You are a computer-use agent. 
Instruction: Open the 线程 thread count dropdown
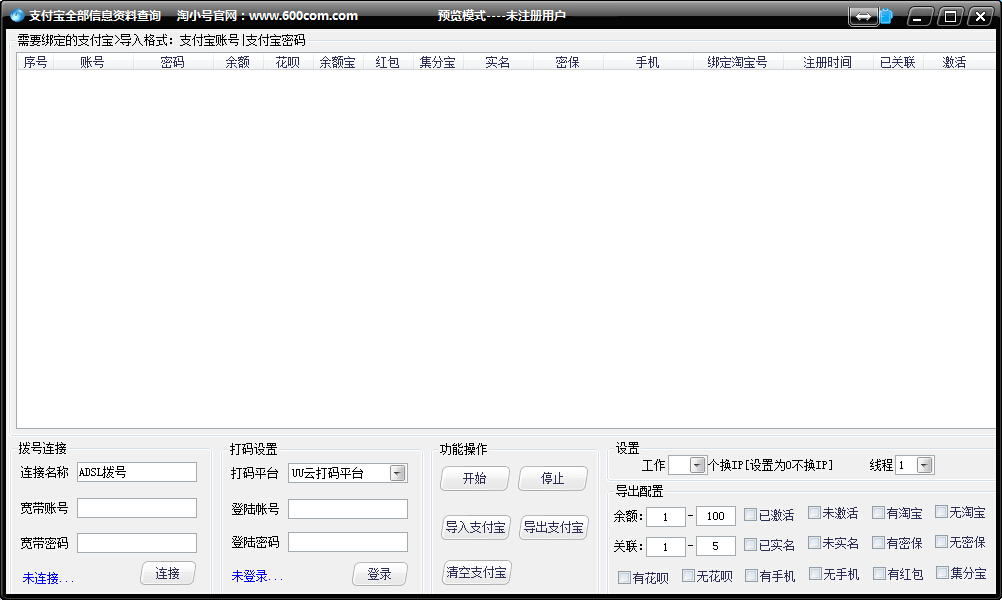point(924,465)
